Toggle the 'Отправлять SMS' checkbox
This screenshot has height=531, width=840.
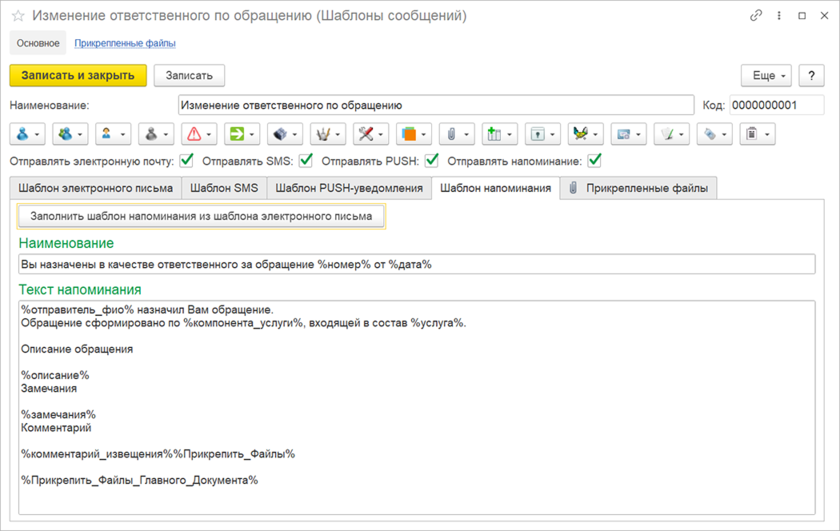[x=306, y=160]
